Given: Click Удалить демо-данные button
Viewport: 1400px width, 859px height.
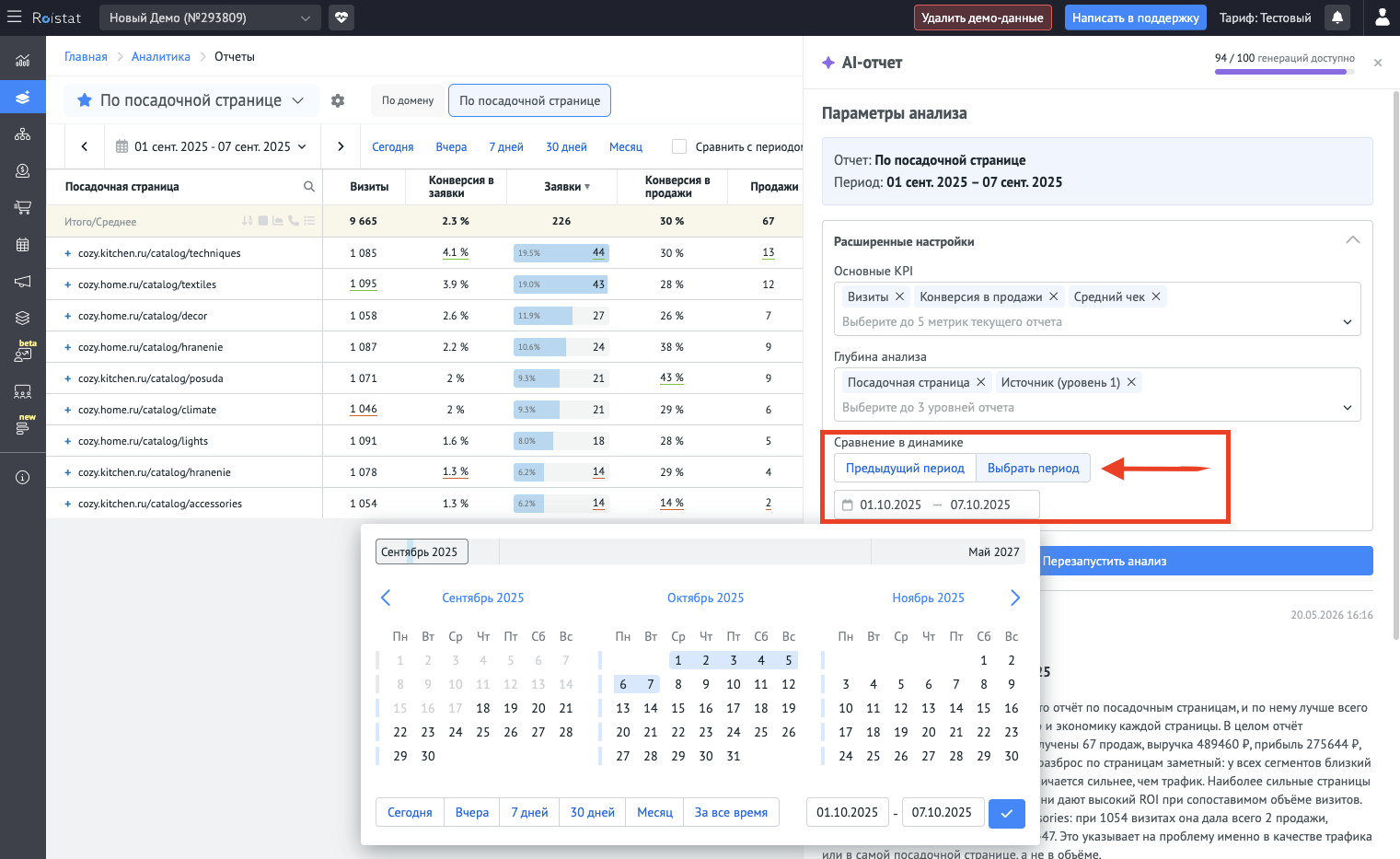Looking at the screenshot, I should point(982,17).
